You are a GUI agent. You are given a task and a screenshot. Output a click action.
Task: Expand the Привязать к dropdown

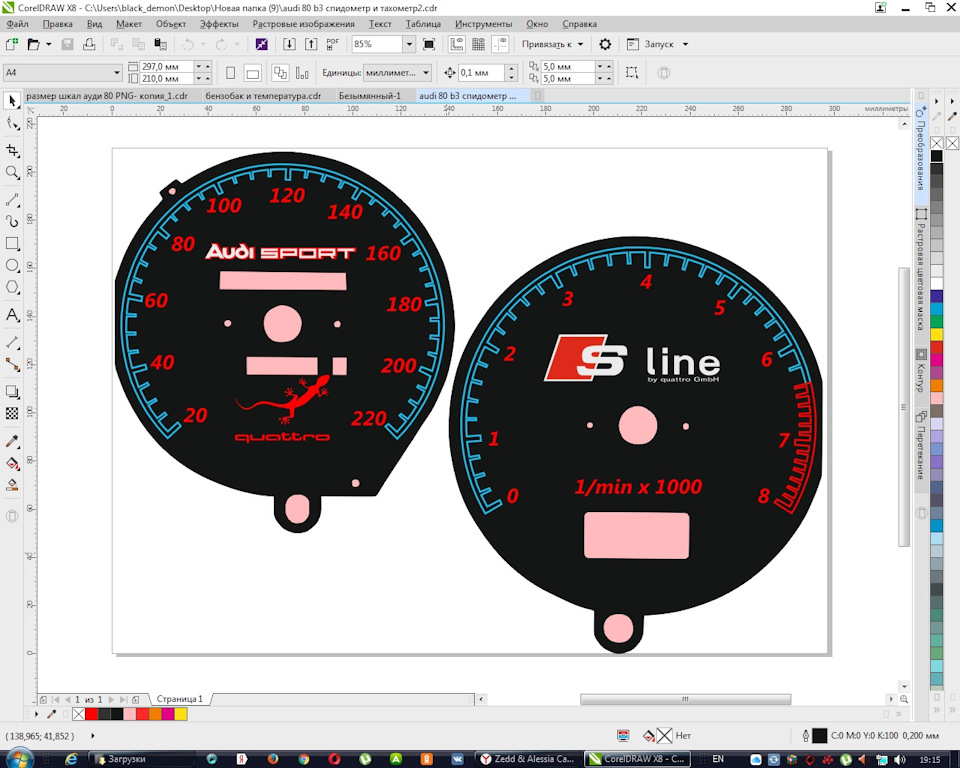click(x=580, y=44)
